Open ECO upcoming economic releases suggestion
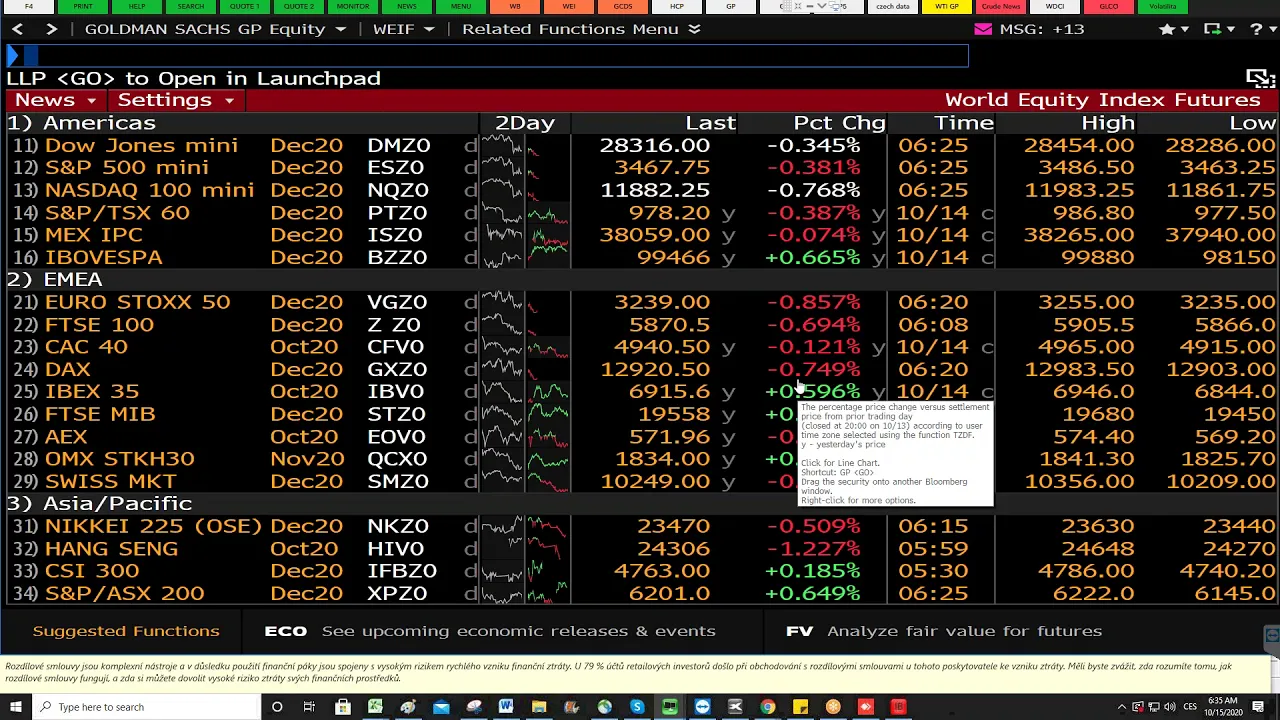1280x720 pixels. click(490, 631)
